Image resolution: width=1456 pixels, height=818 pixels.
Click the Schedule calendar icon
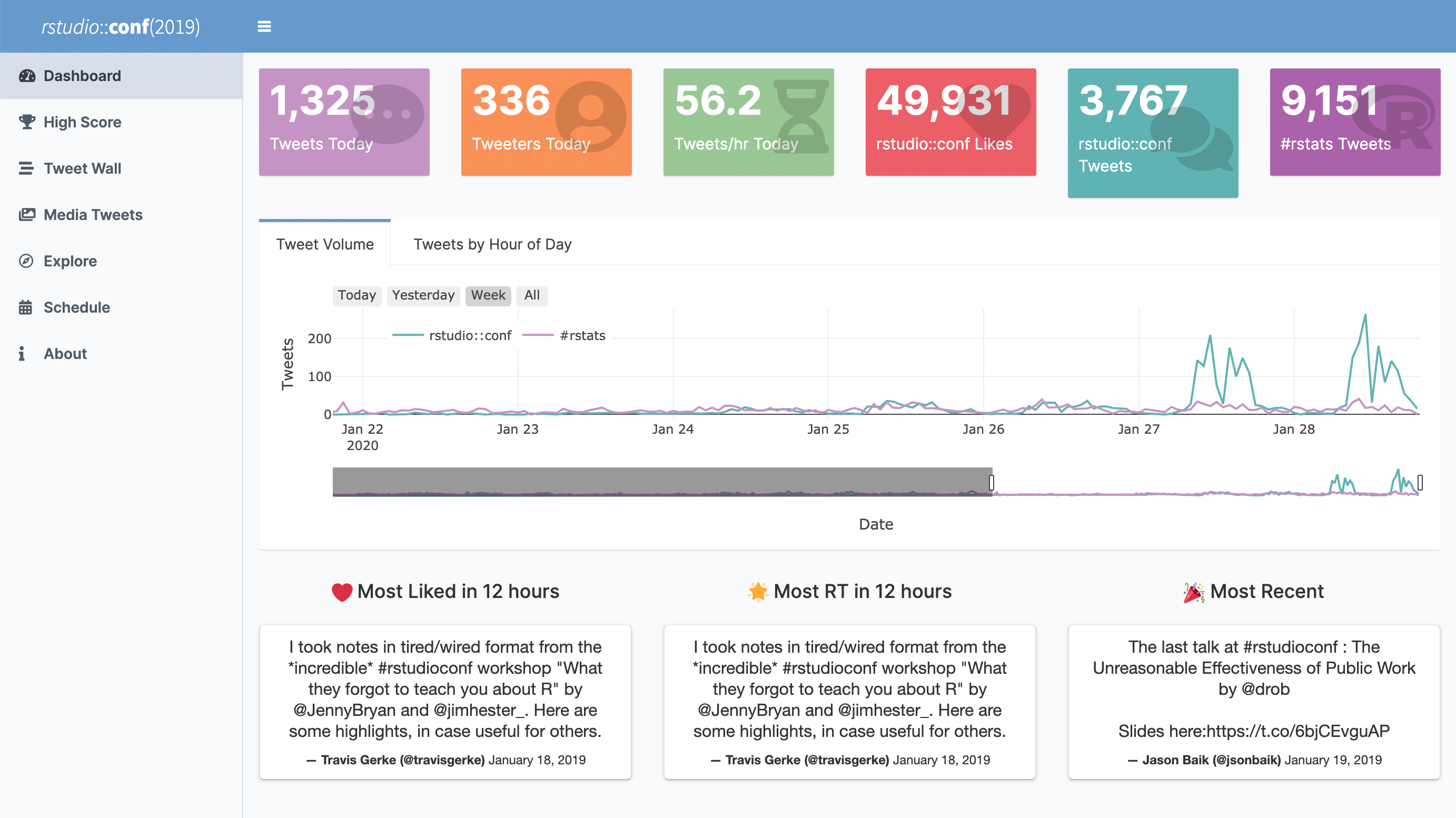click(x=25, y=307)
